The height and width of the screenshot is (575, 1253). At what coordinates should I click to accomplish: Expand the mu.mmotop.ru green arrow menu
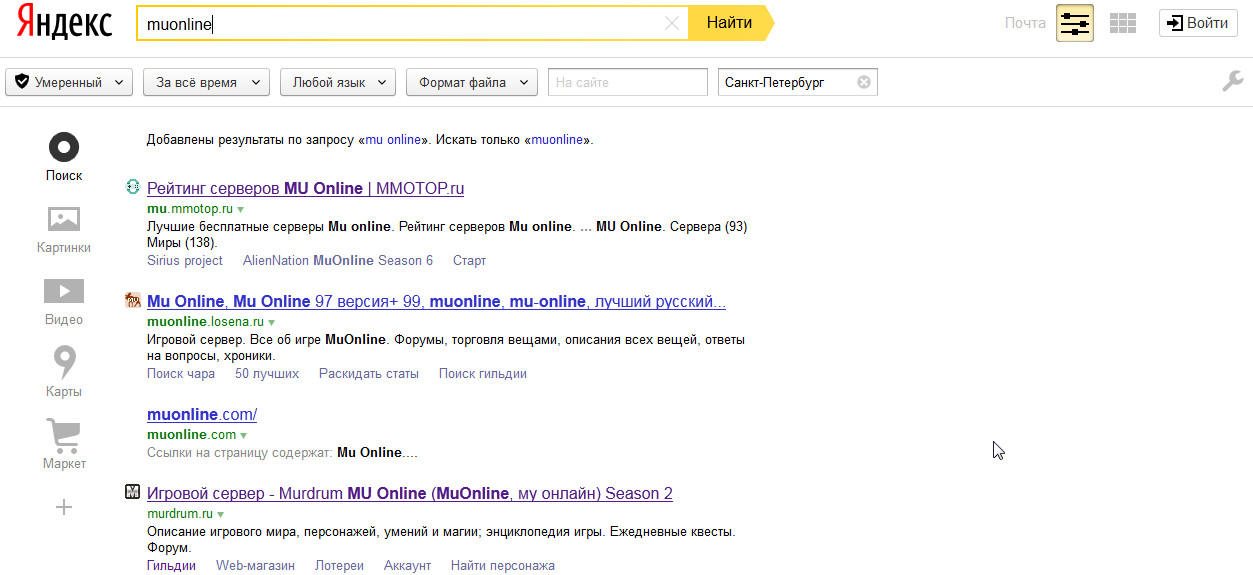[240, 210]
